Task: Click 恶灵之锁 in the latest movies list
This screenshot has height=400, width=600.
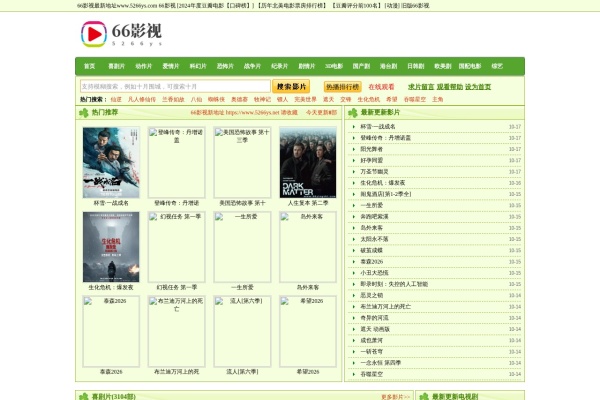Action: (x=371, y=296)
